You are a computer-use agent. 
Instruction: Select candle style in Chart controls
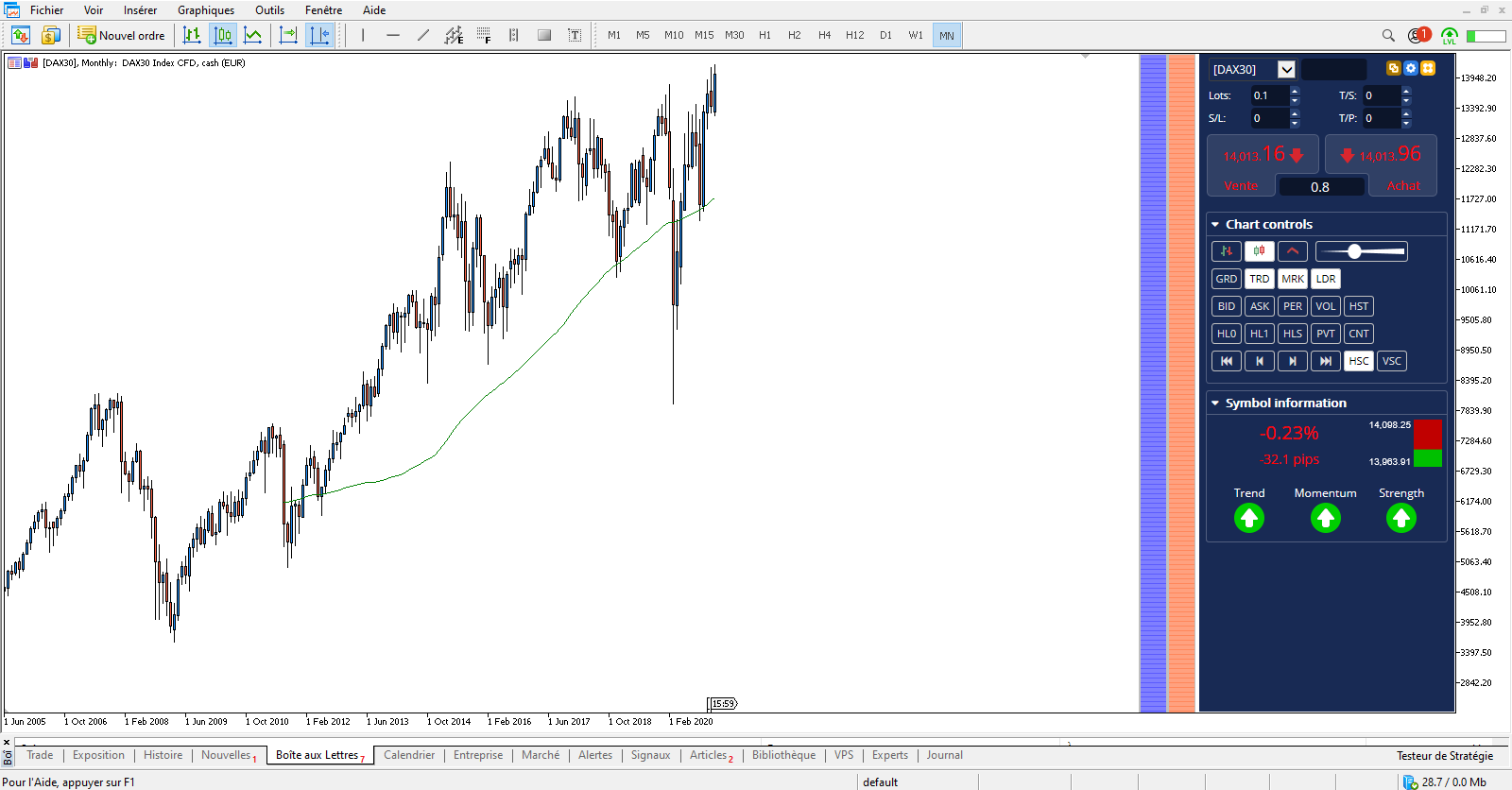pos(1259,251)
